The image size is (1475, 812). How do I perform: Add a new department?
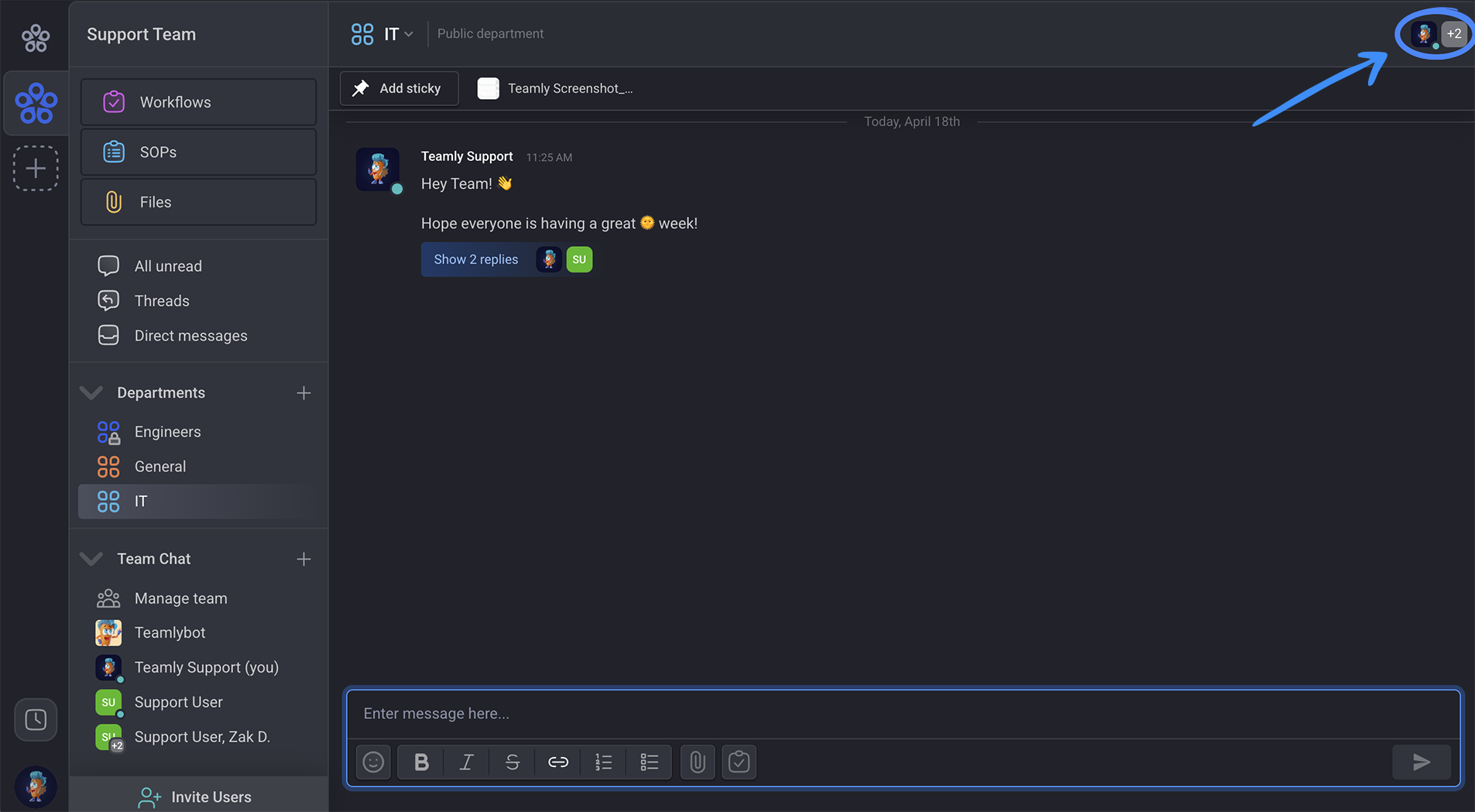pyautogui.click(x=304, y=393)
